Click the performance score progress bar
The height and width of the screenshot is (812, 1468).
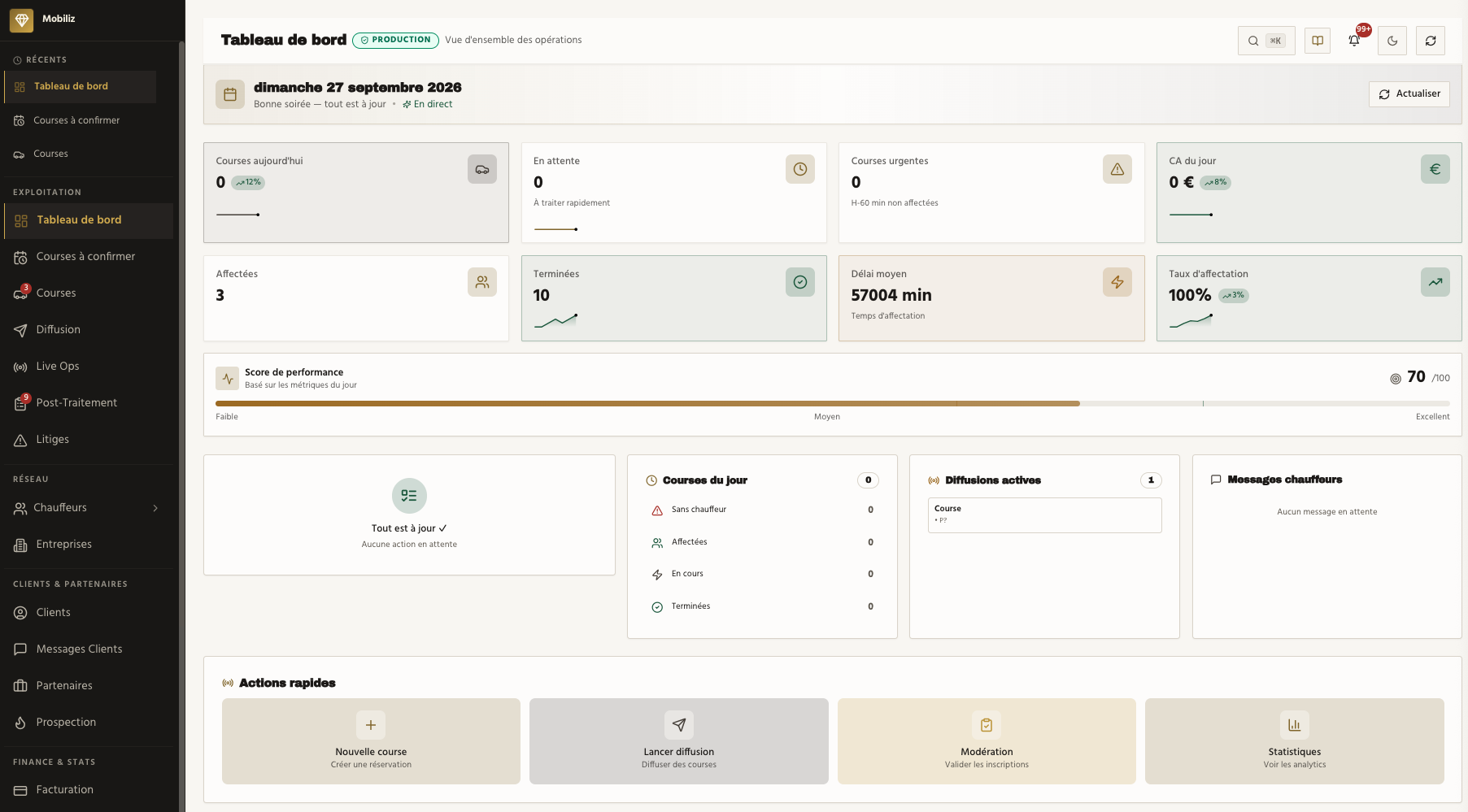click(x=833, y=403)
